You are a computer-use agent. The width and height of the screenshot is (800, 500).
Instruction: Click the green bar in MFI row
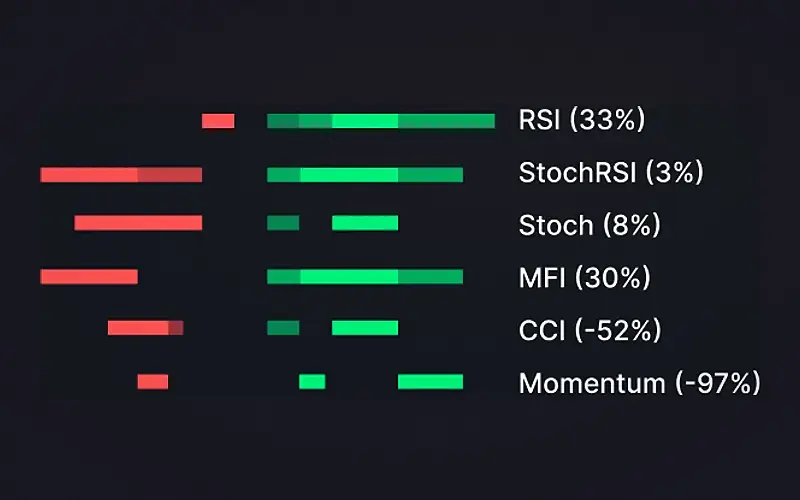coord(365,277)
